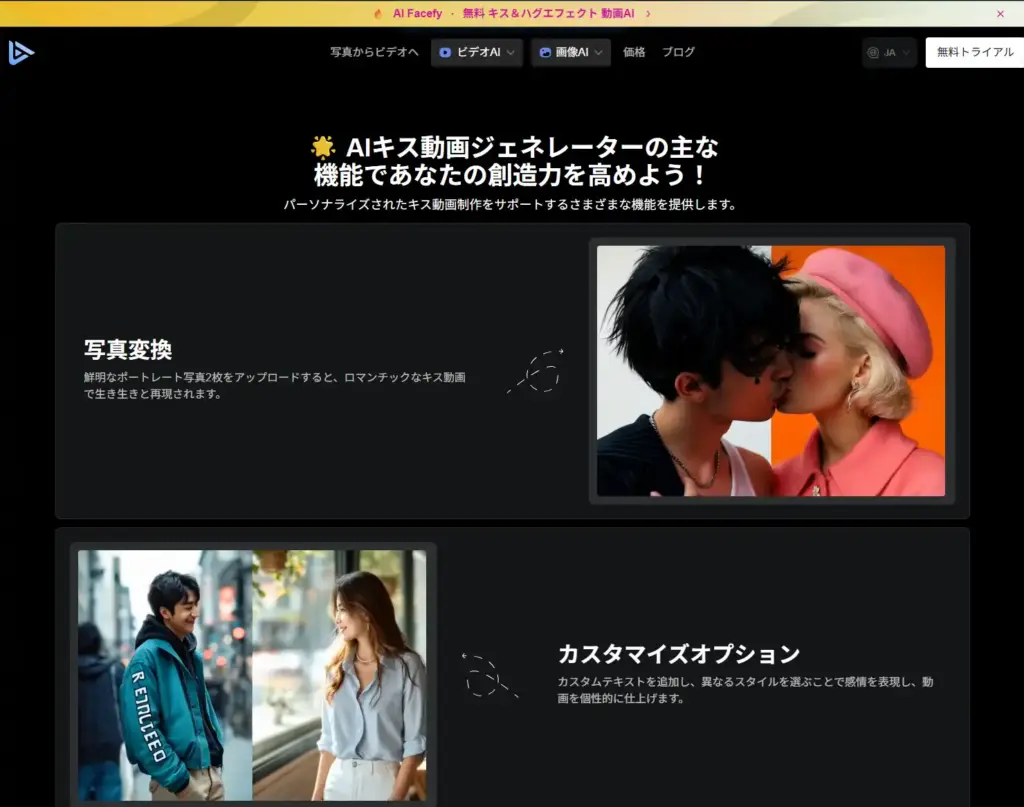Click the flame icon in the banner
1024x807 pixels.
click(x=378, y=14)
